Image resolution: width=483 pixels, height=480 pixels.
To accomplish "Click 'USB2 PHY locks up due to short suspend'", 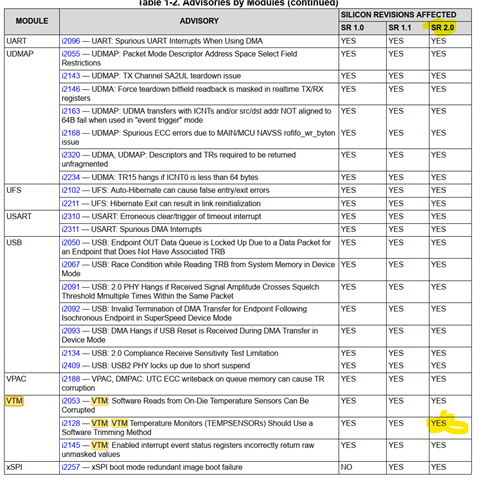I will 181,366.
